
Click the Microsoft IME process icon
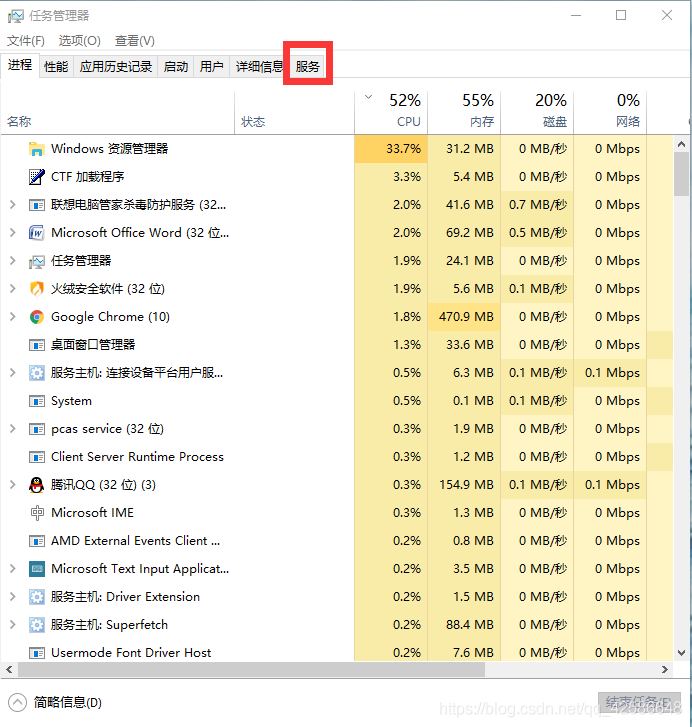pyautogui.click(x=37, y=513)
